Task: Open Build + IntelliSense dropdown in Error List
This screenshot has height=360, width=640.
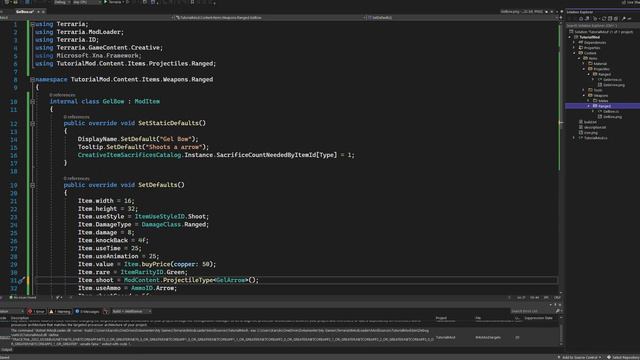Action: pos(131,311)
